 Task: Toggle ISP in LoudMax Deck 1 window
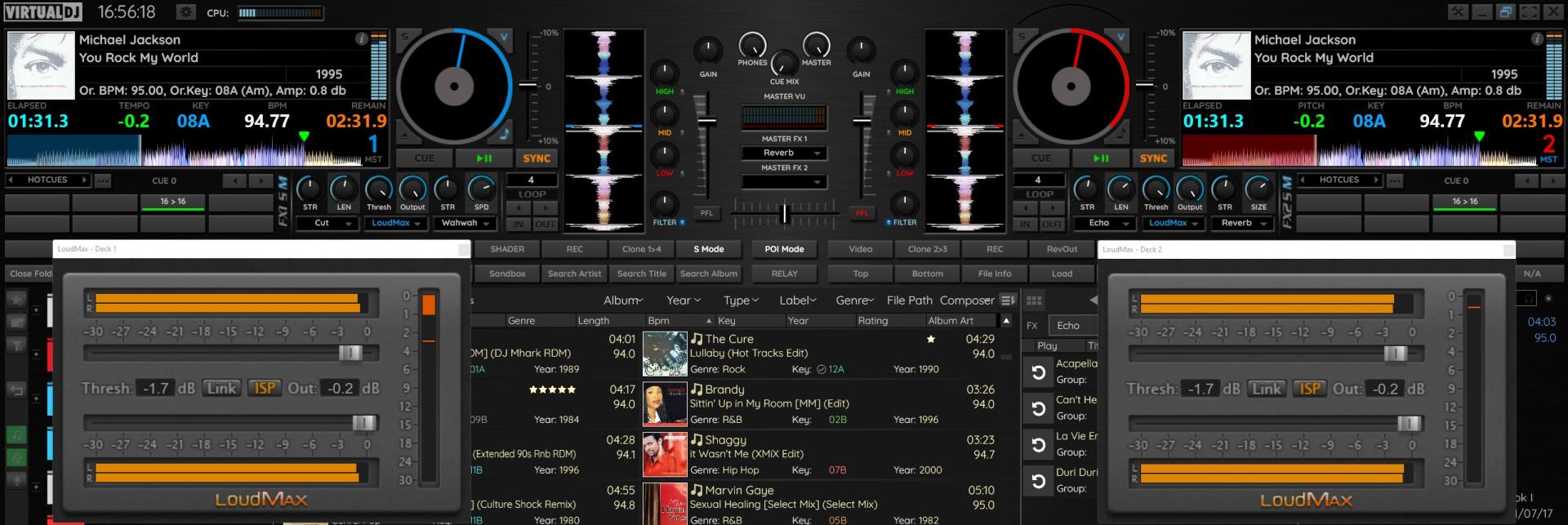pos(264,389)
